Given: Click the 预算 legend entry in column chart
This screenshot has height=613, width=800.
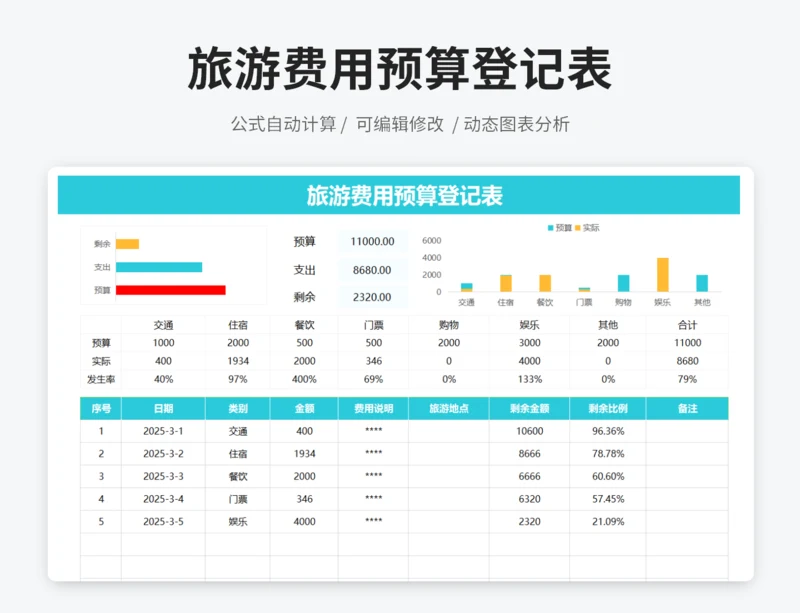Looking at the screenshot, I should (x=560, y=228).
